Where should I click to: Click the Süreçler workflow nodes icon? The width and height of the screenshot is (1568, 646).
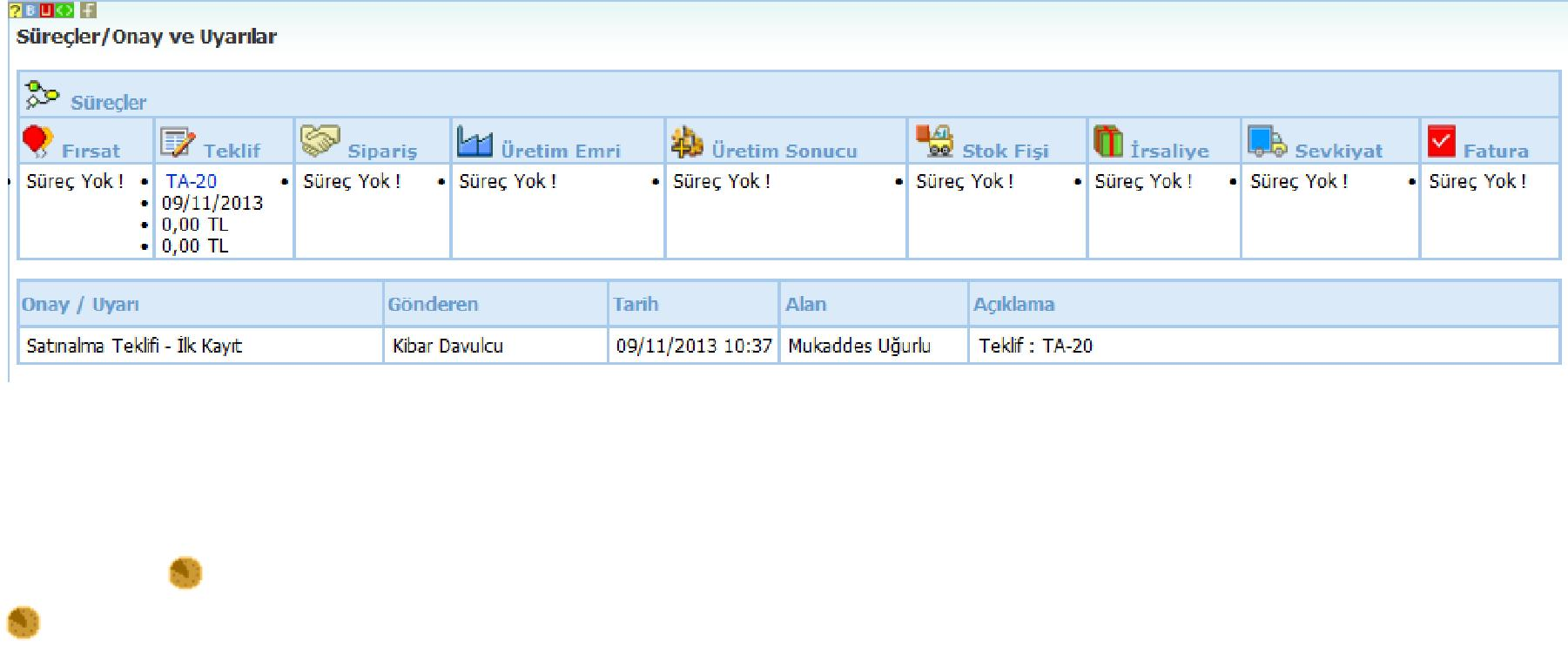click(x=41, y=95)
